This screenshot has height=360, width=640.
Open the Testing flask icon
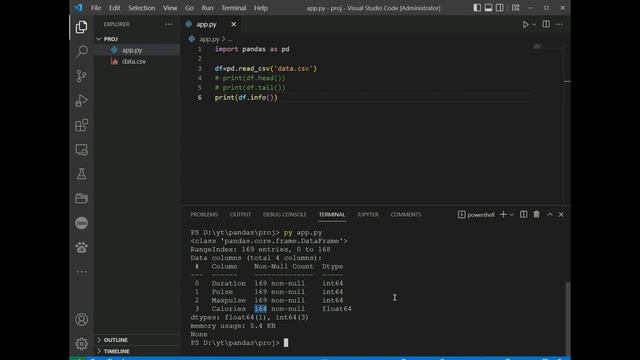click(x=81, y=174)
